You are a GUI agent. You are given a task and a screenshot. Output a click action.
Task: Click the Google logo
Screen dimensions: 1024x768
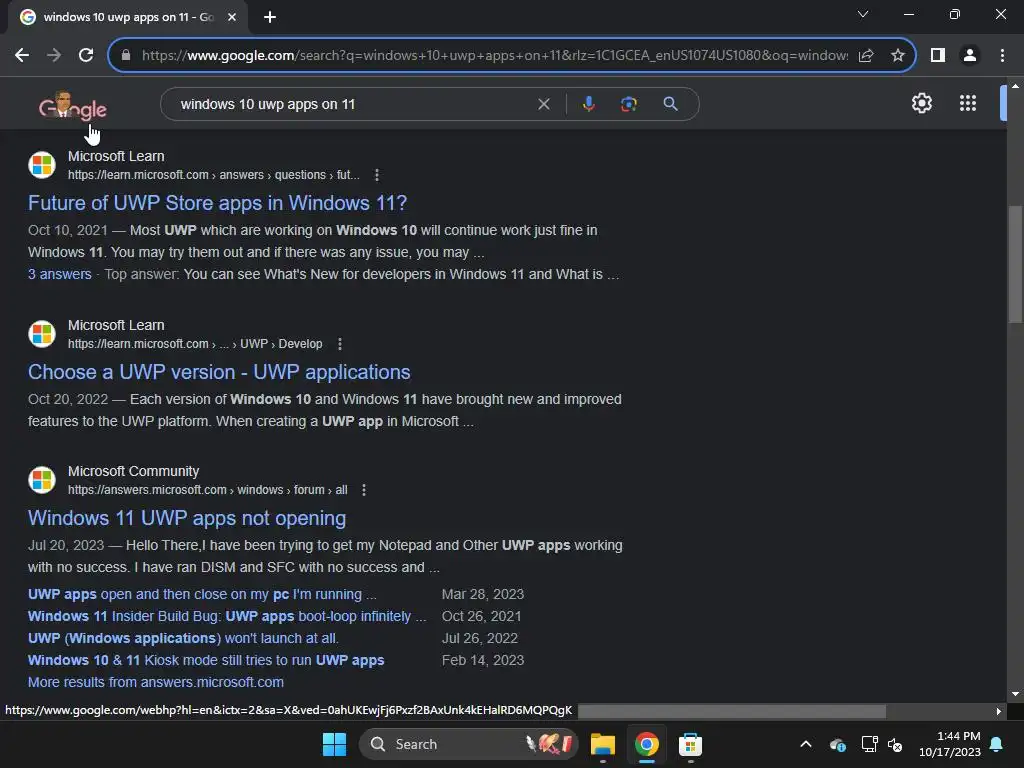point(72,106)
